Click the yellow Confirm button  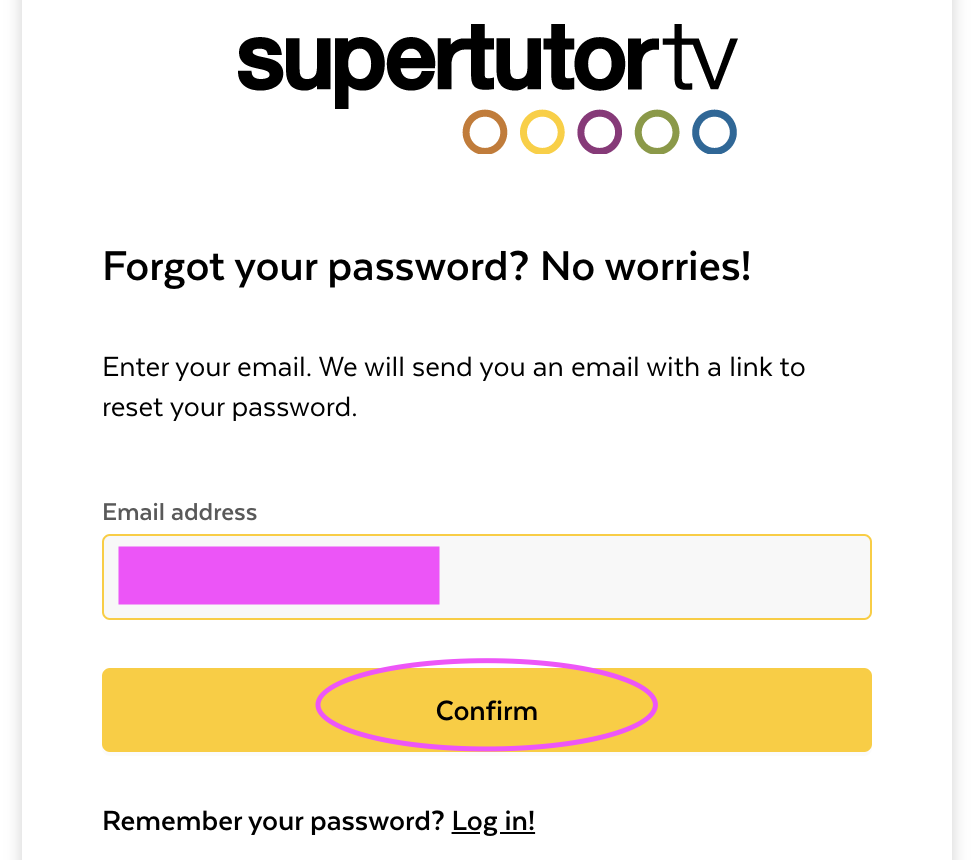pyautogui.click(x=487, y=710)
